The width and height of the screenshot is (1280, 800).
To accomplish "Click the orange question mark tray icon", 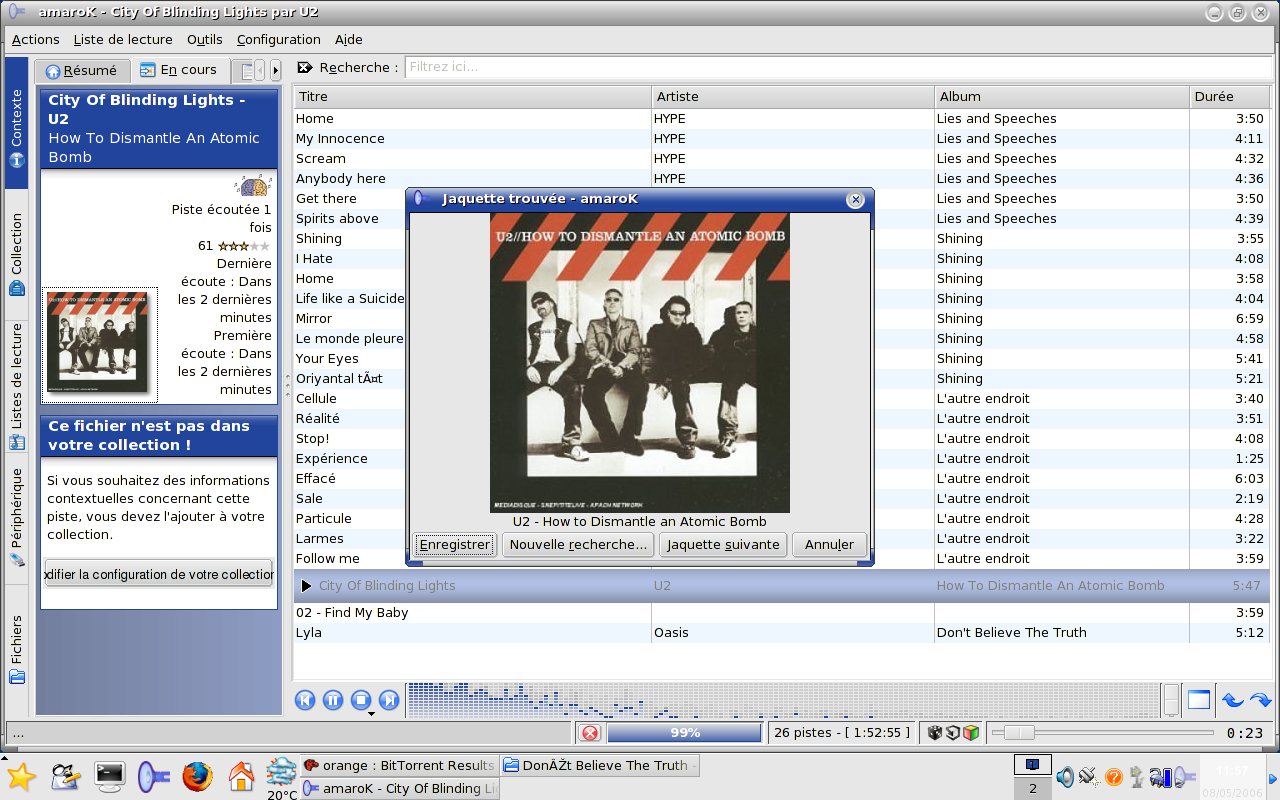I will 1114,777.
